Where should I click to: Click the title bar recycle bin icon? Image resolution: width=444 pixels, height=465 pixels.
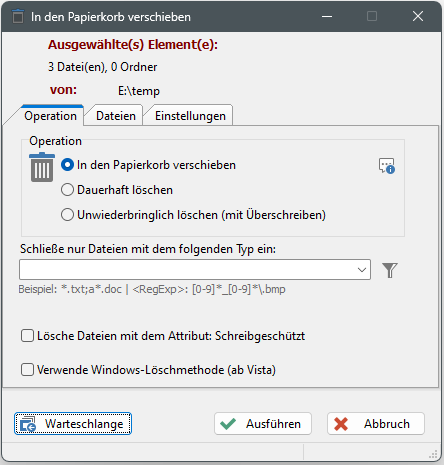click(x=18, y=16)
